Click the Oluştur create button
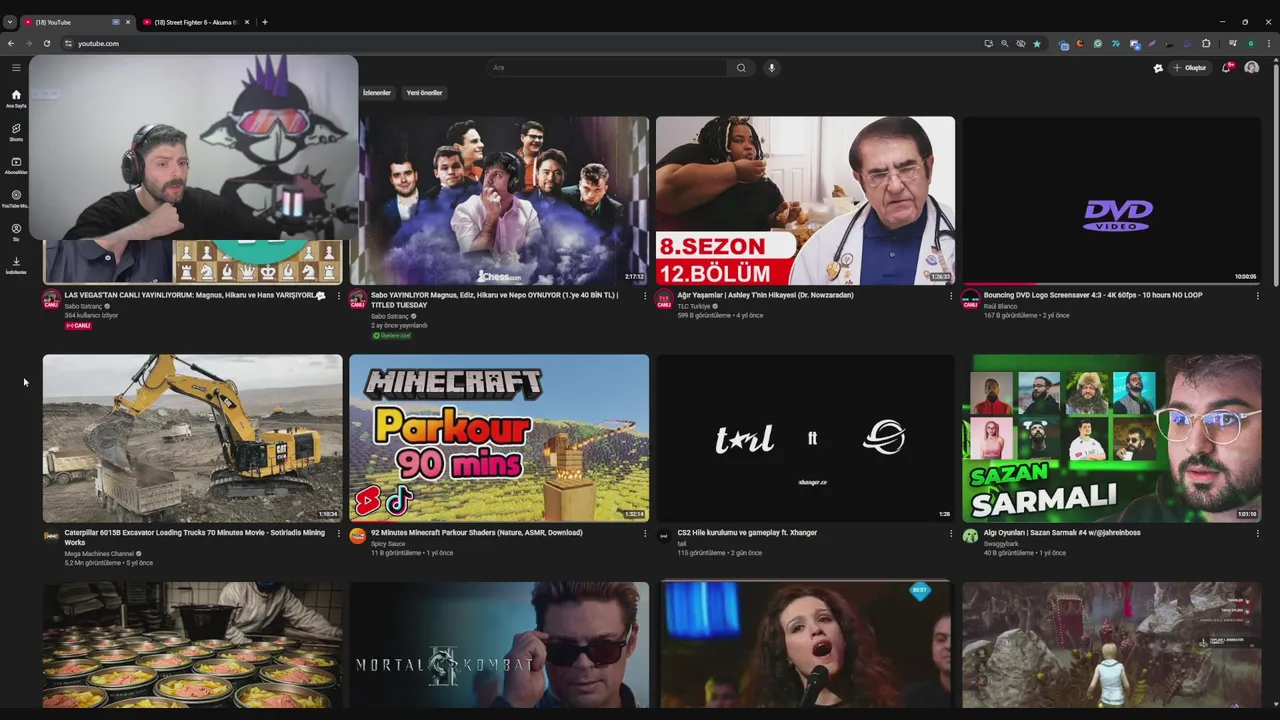Image resolution: width=1280 pixels, height=720 pixels. click(x=1190, y=68)
